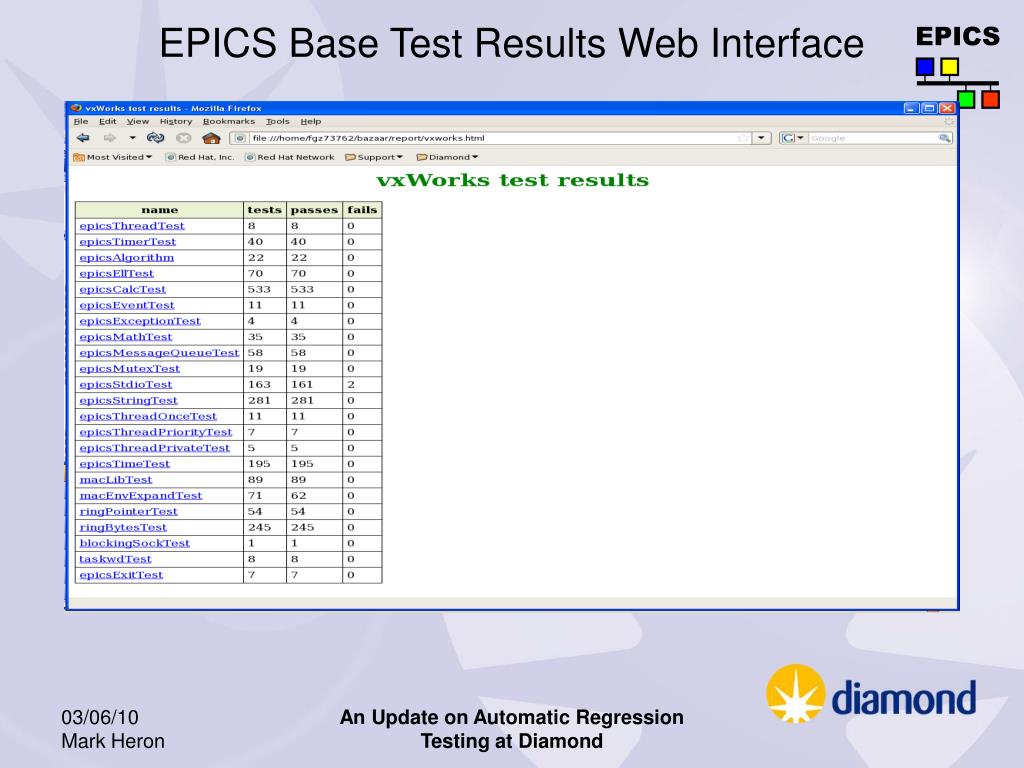Click the fails value 2 for epicsStdioTest
This screenshot has width=1024, height=768.
(351, 385)
